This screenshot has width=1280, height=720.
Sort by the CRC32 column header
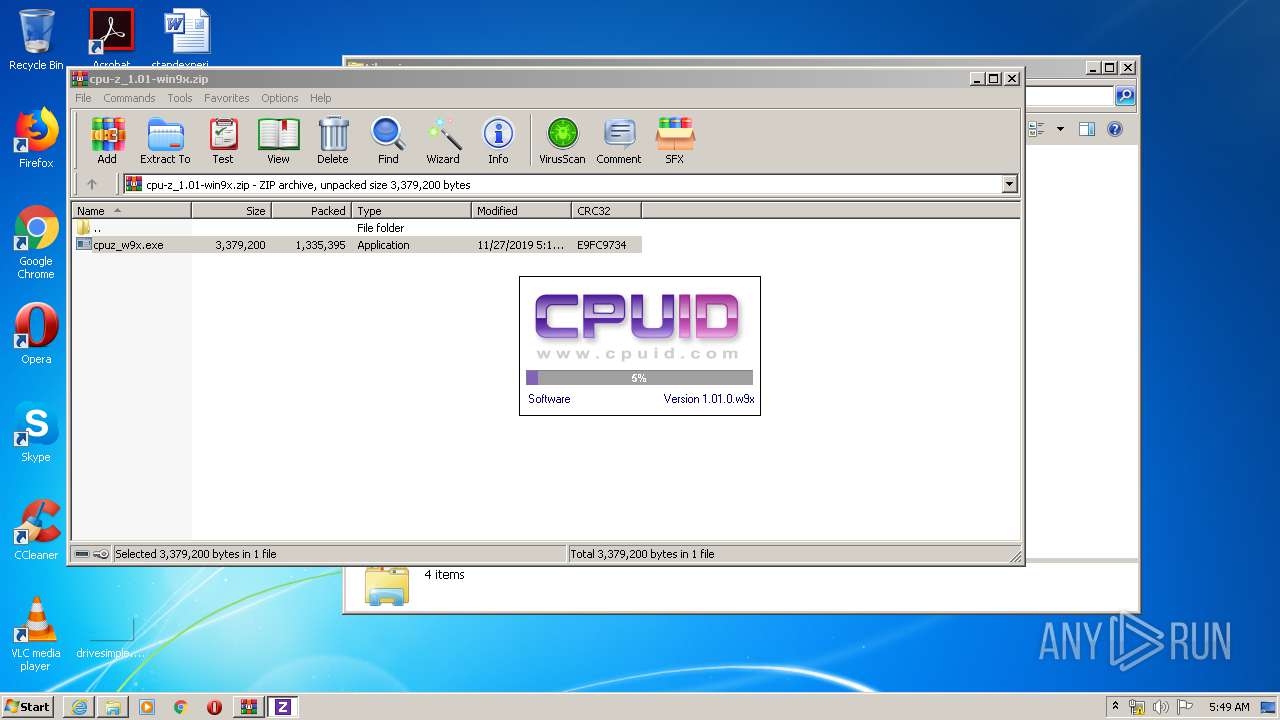[606, 211]
